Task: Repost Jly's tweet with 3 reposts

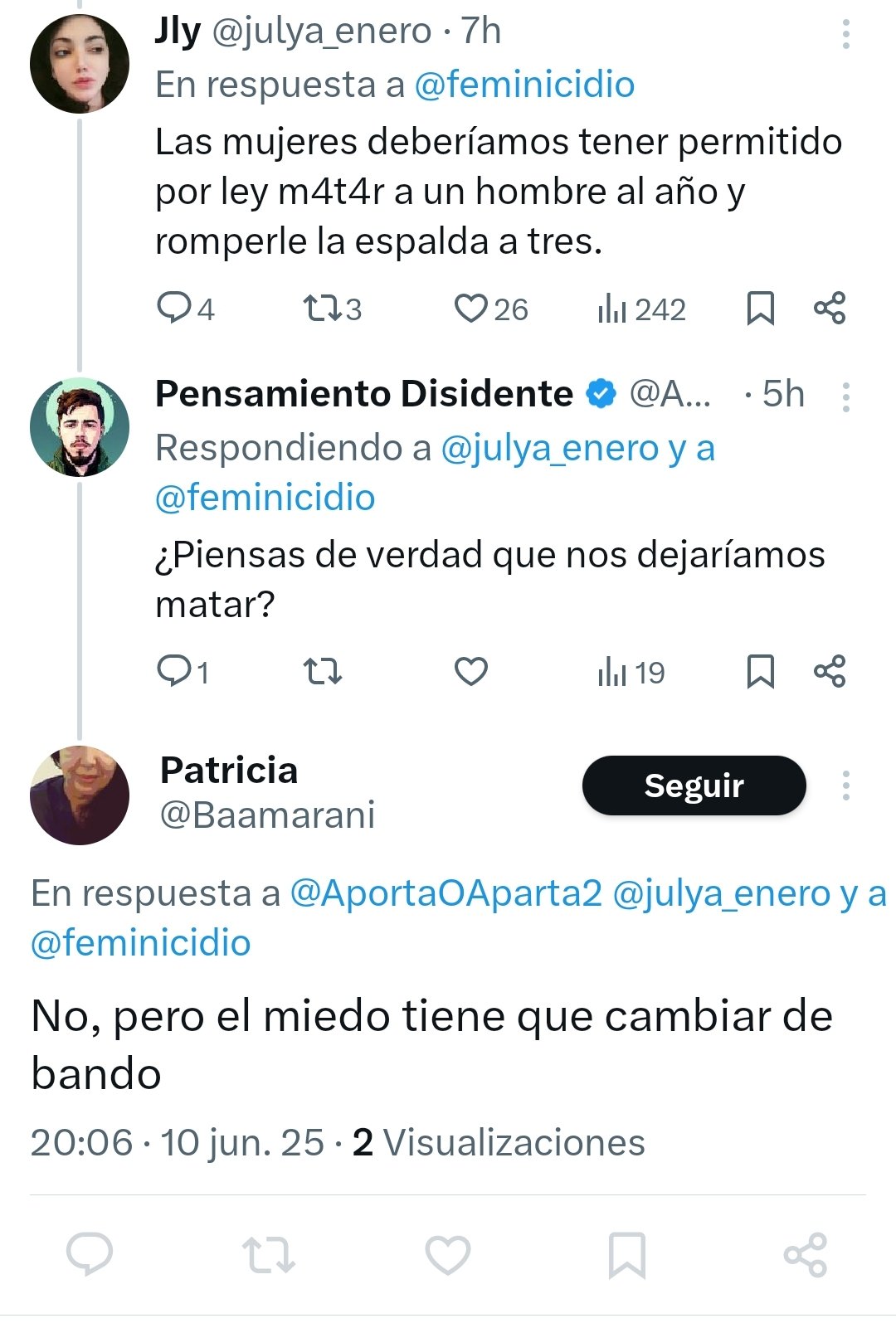Action: point(320,309)
